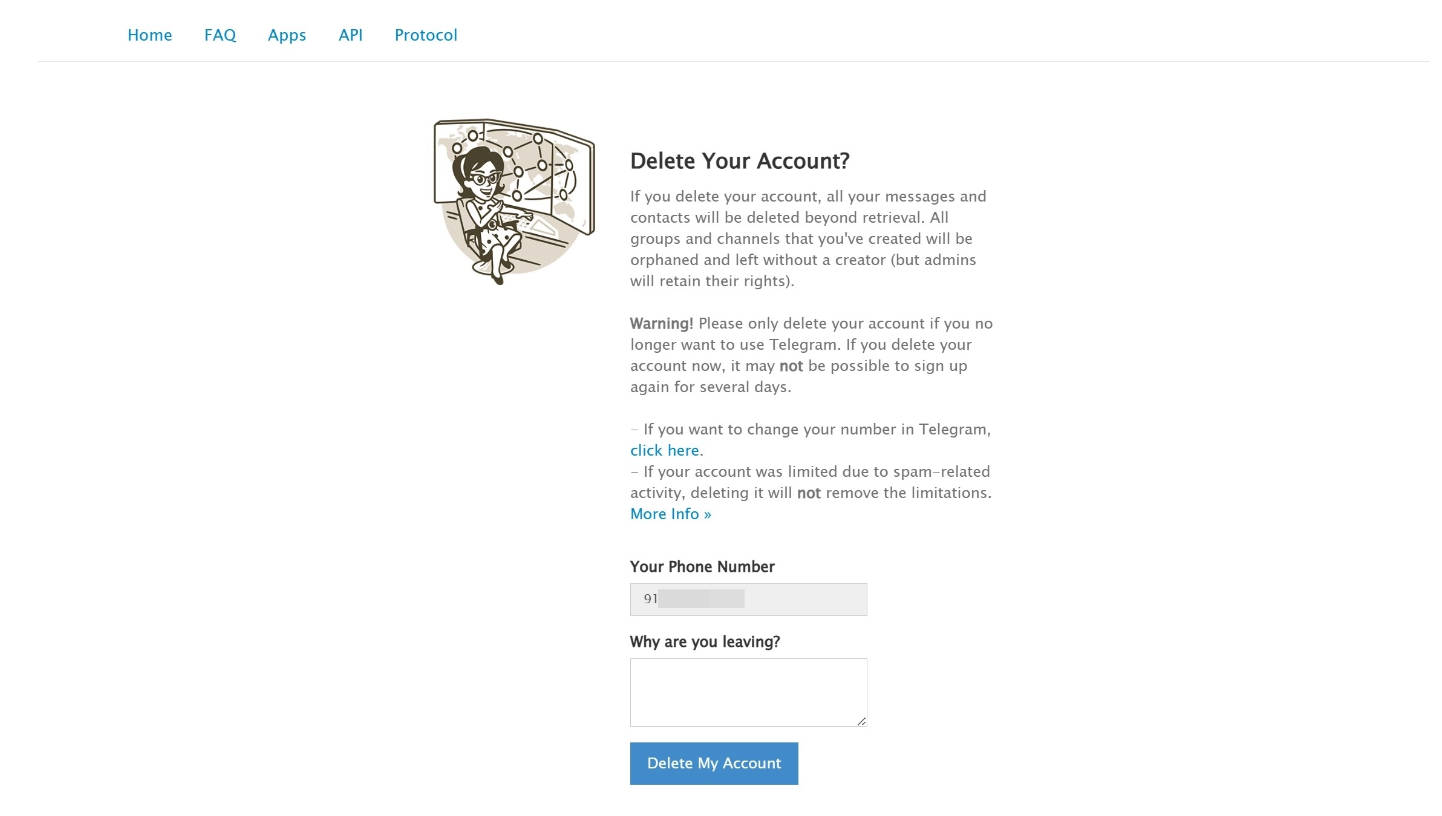Image resolution: width=1442 pixels, height=816 pixels.
Task: Click the "Delete Your Account?" heading
Action: pyautogui.click(x=739, y=161)
